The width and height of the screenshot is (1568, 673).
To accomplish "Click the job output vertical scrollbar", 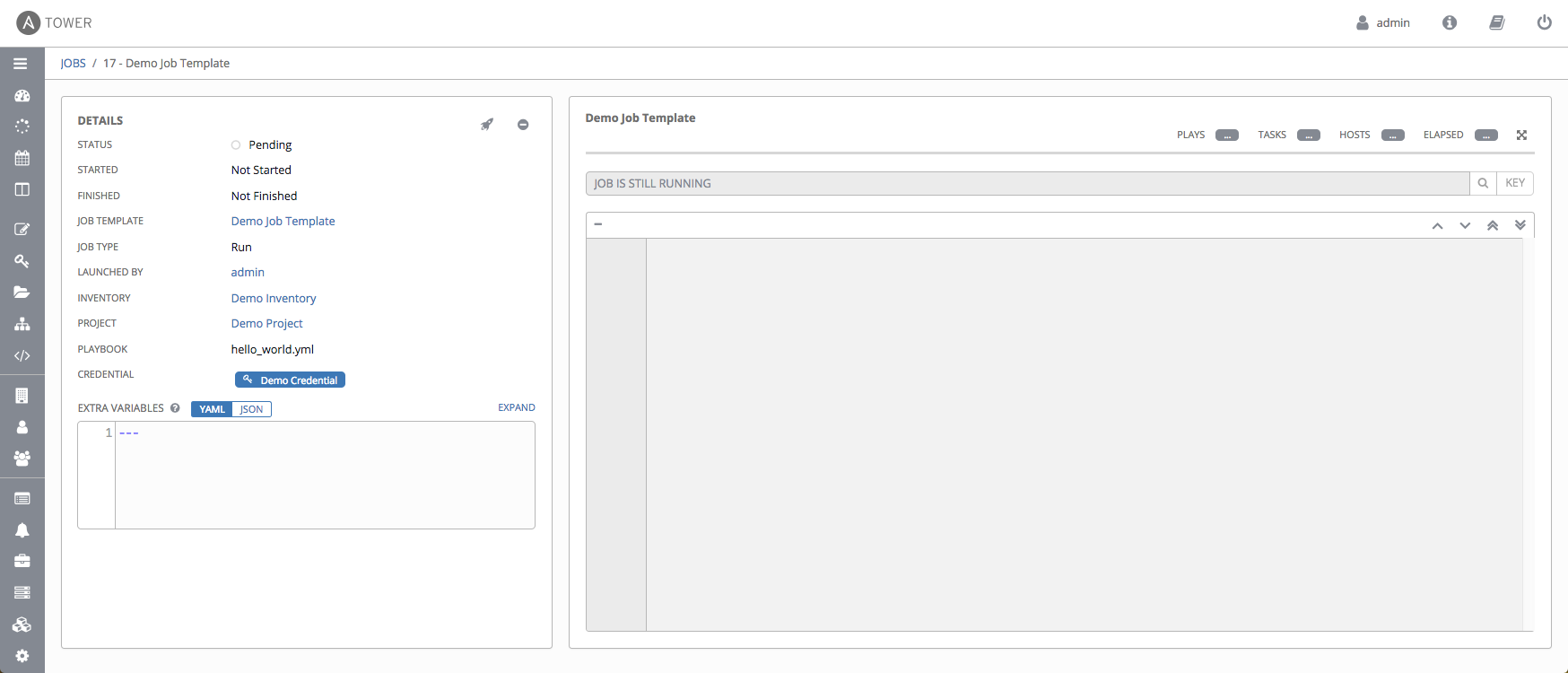I will click(x=1529, y=434).
